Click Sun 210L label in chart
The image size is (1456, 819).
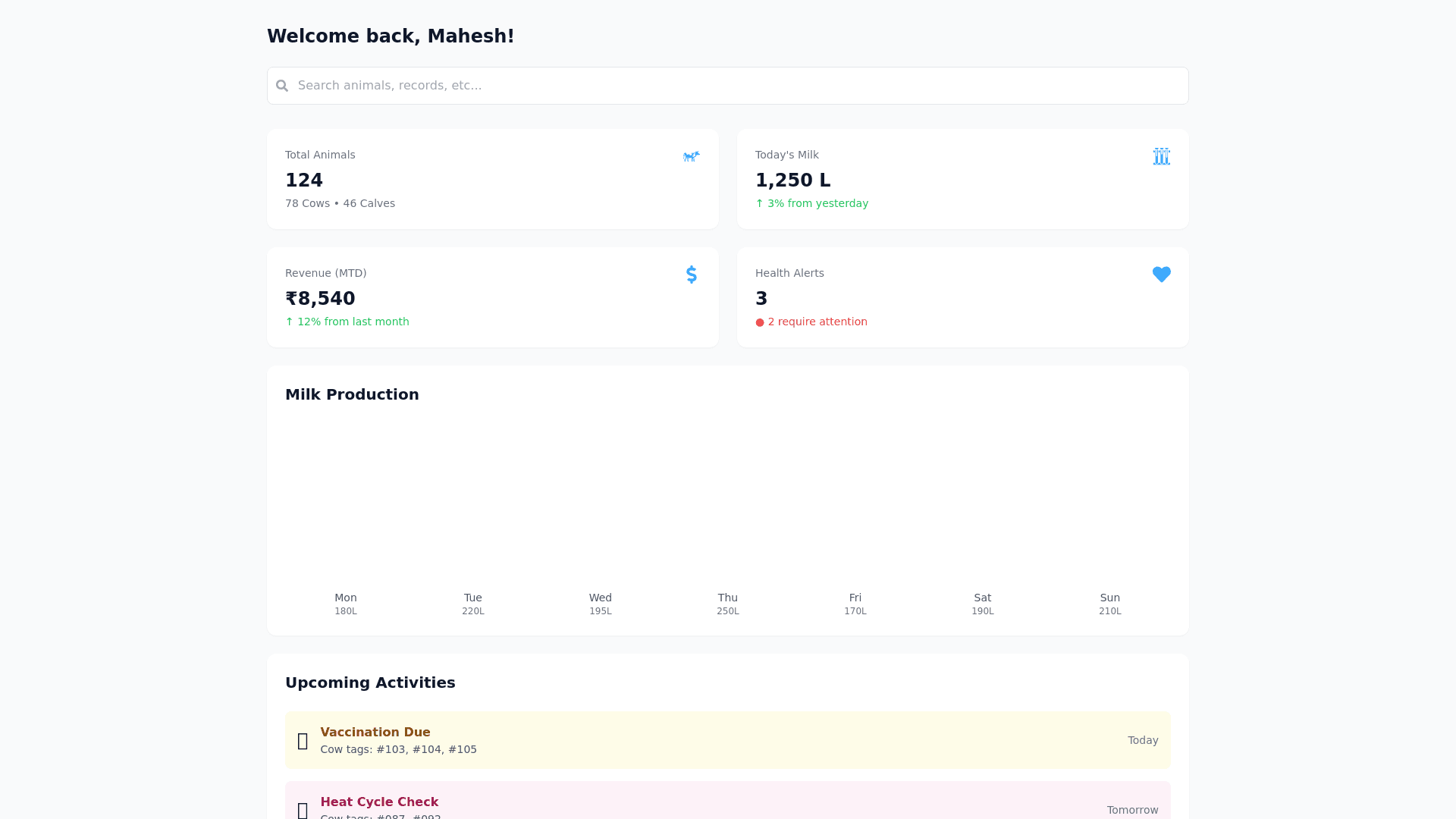tap(1109, 604)
